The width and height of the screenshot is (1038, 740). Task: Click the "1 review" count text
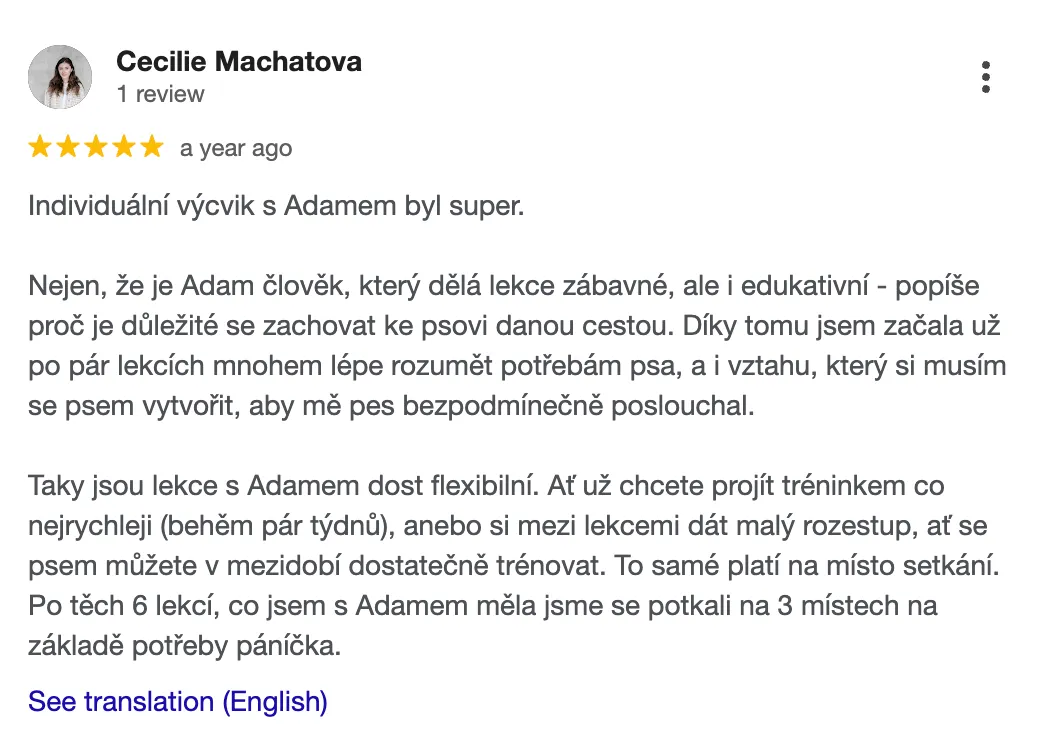tap(160, 94)
